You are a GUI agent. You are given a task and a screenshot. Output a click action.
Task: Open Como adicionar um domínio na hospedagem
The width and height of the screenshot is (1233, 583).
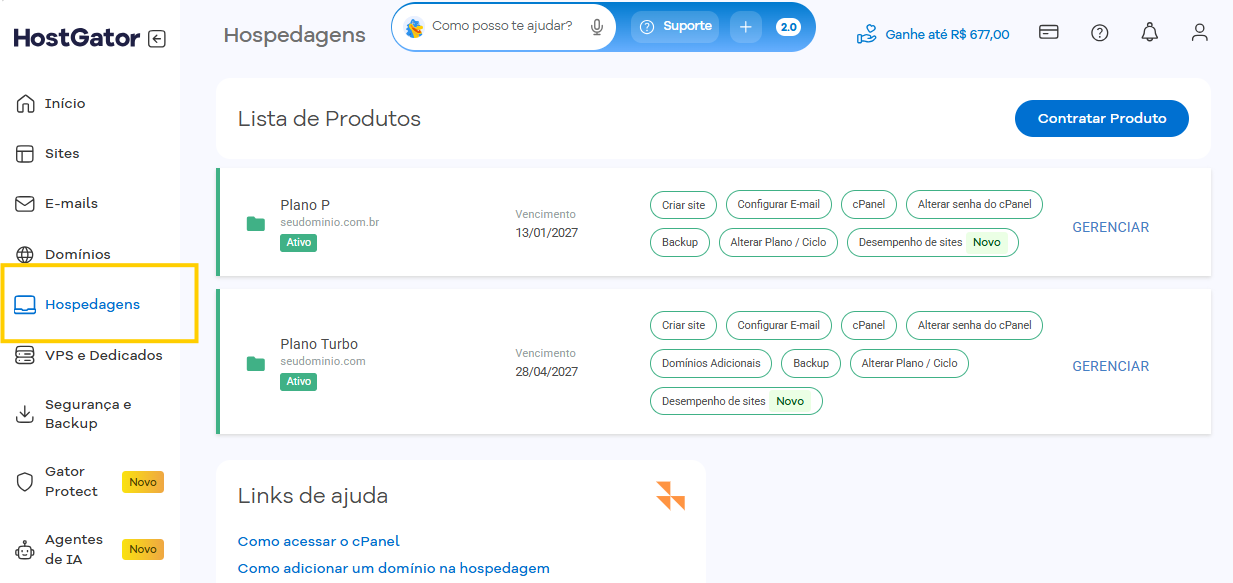tap(394, 568)
